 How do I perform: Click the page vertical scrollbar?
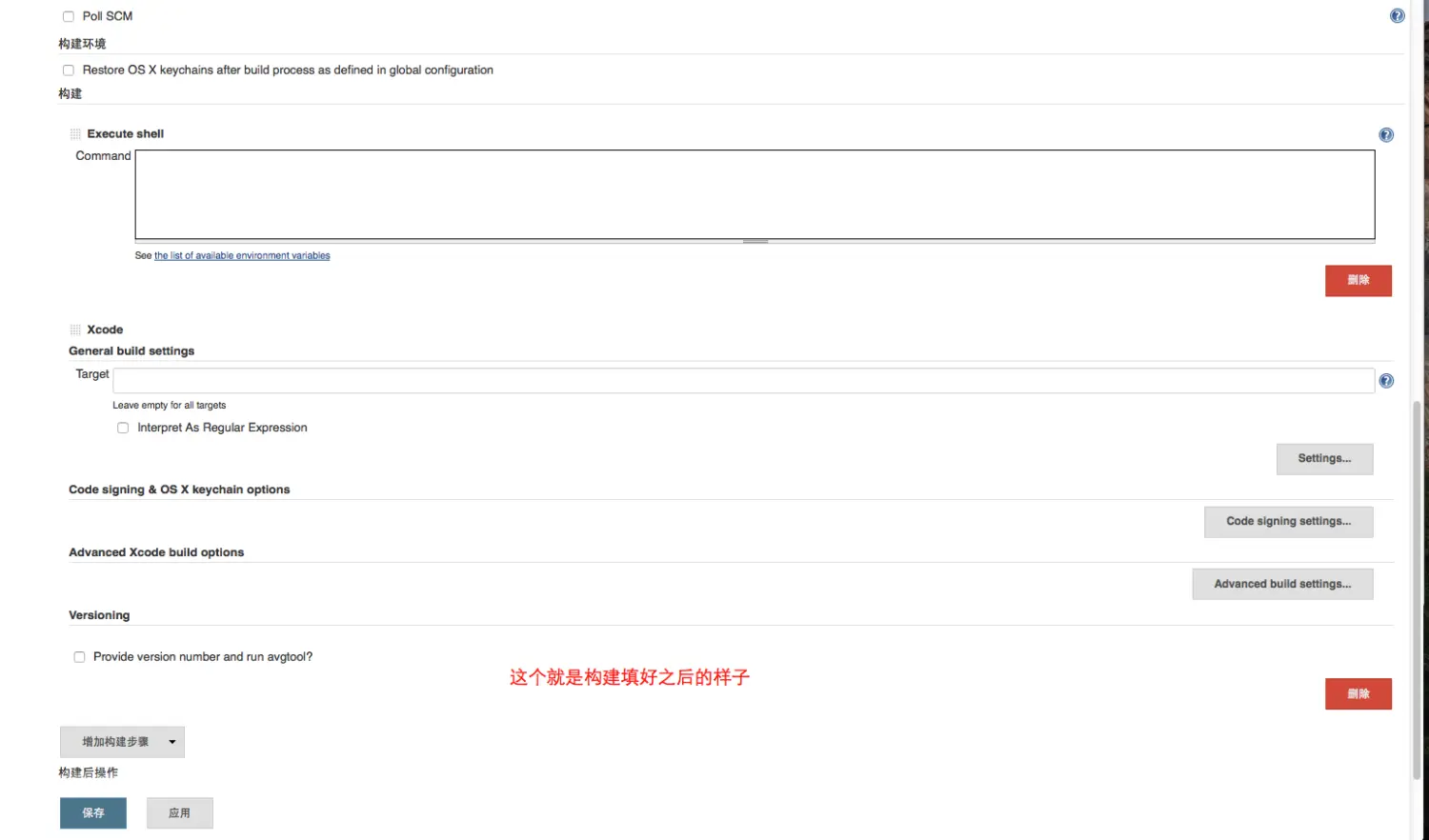[1417, 590]
